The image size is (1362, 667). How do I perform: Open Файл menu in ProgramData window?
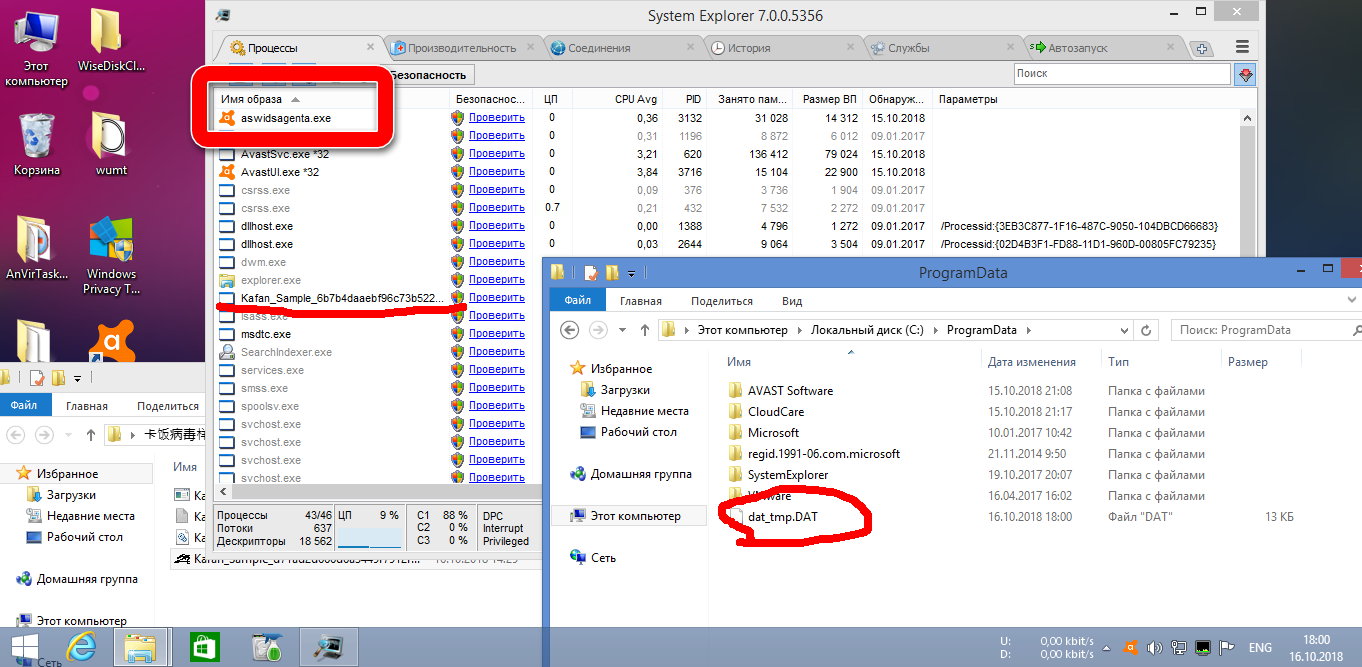(577, 301)
